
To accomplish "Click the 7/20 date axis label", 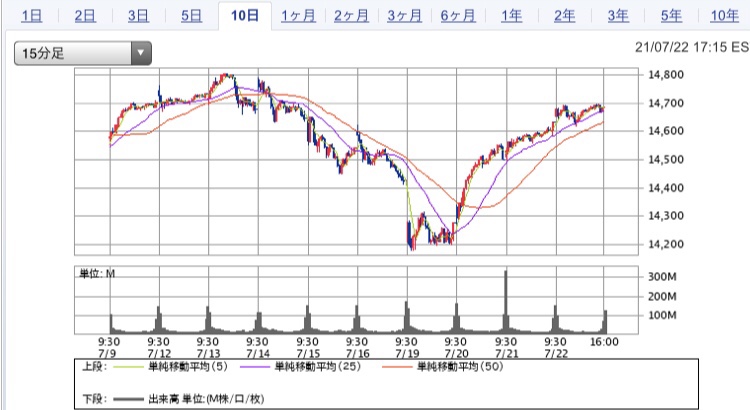I will [456, 354].
